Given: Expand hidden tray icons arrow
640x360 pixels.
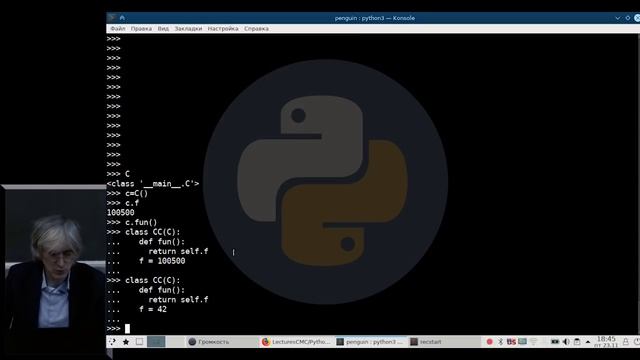Looking at the screenshot, I should pyautogui.click(x=588, y=342).
